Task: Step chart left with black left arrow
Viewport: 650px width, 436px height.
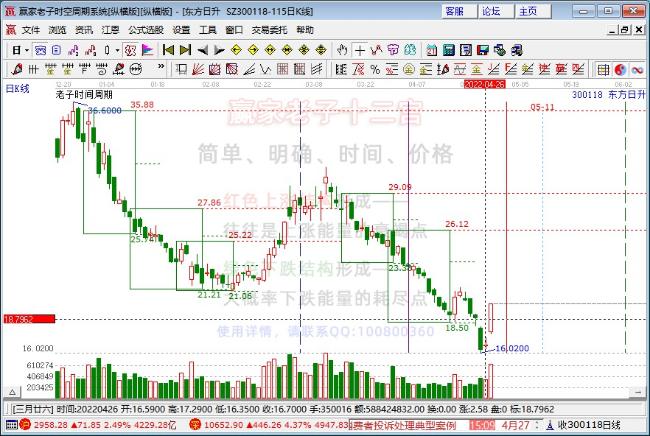Action: coord(203,50)
